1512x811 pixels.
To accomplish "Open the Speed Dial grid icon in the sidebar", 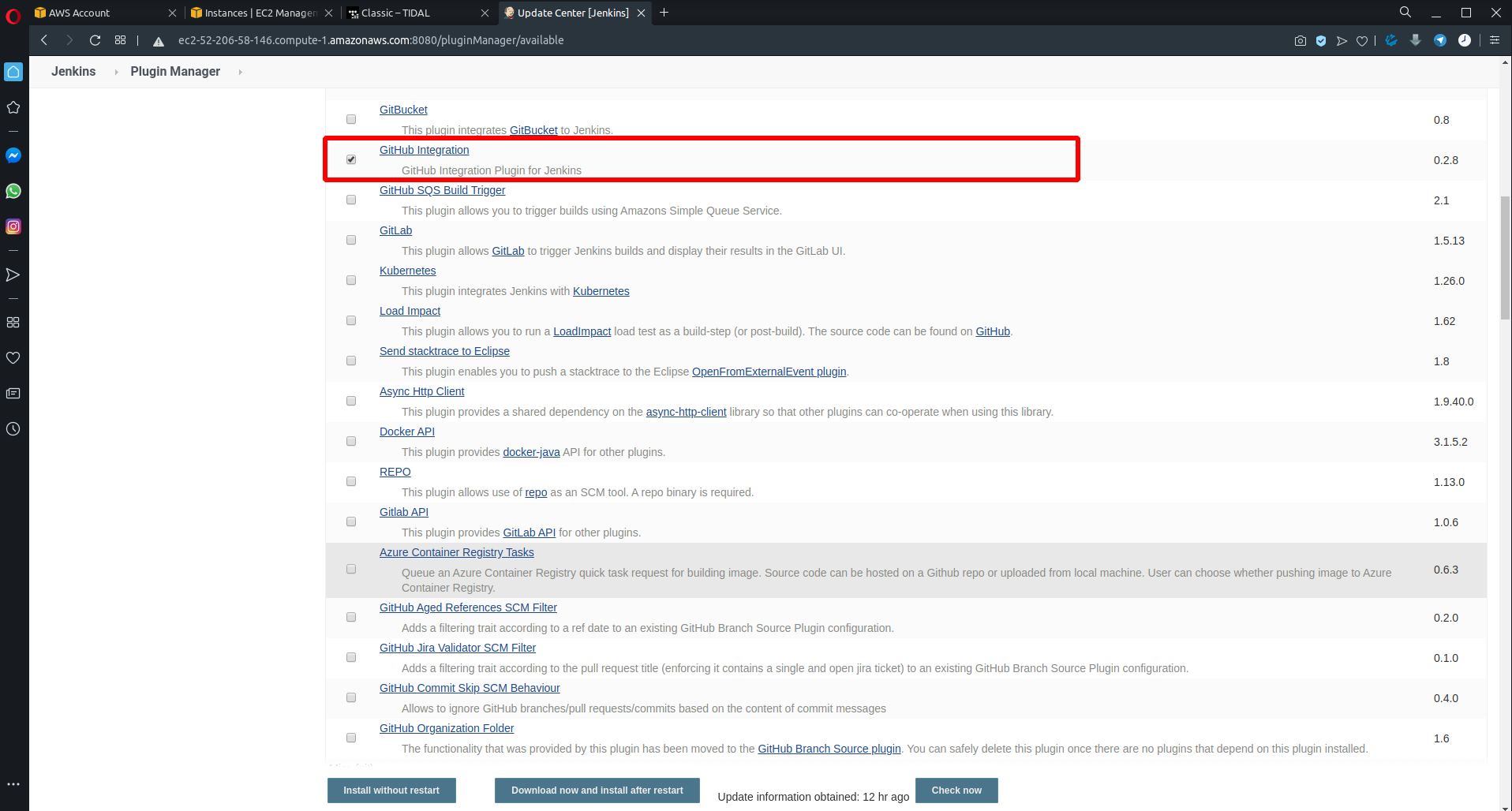I will tap(13, 322).
